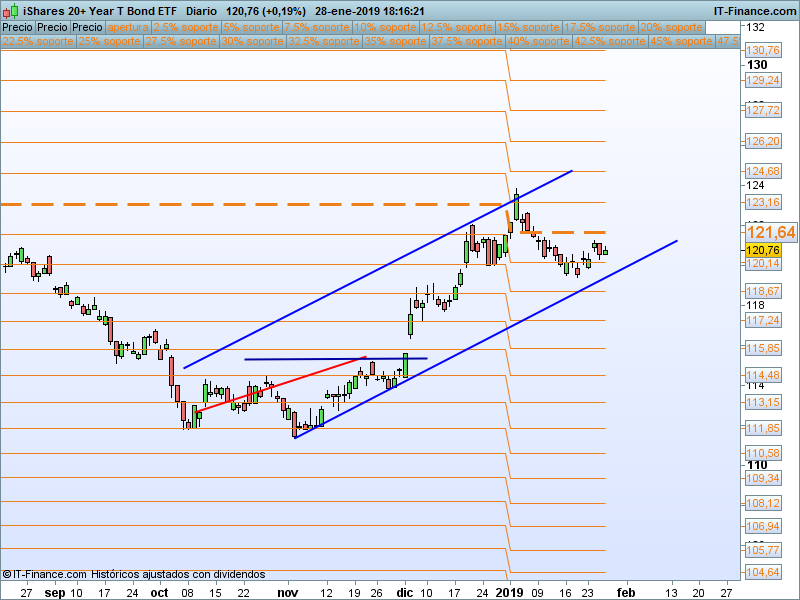
Task: Click the yellow 120,76 current price tag
Action: click(x=763, y=250)
